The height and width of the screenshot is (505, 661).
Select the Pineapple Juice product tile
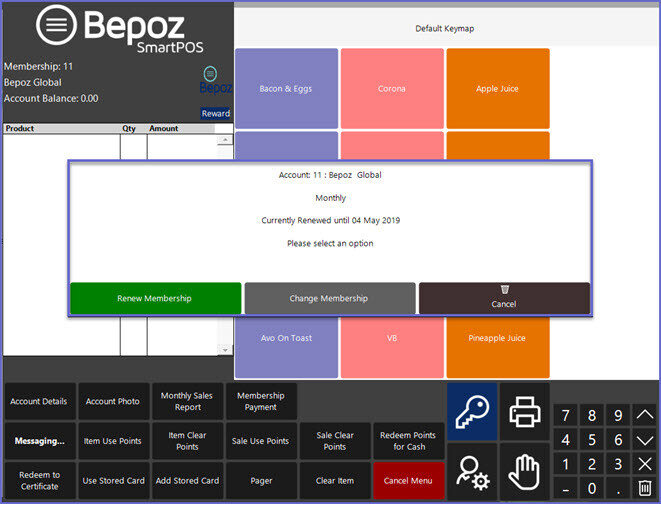tap(498, 347)
